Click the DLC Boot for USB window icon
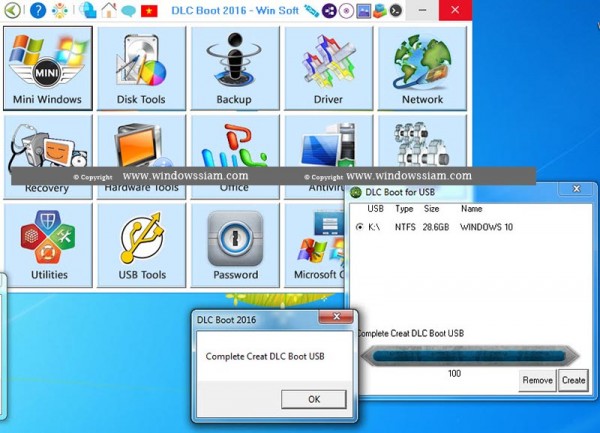 click(356, 192)
